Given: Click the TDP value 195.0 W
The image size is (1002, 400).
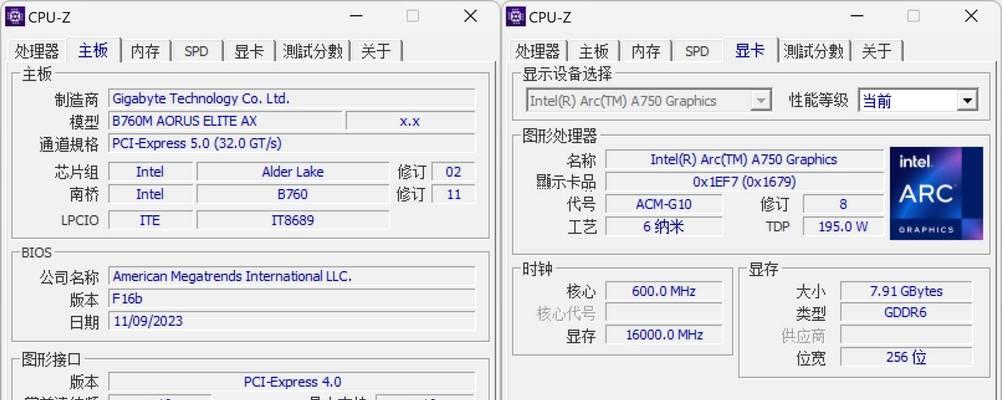Looking at the screenshot, I should point(843,226).
